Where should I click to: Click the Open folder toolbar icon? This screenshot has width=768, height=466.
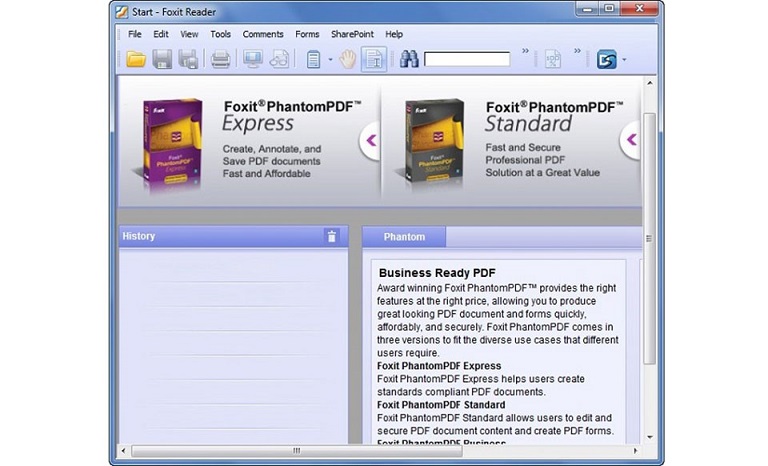click(x=136, y=59)
